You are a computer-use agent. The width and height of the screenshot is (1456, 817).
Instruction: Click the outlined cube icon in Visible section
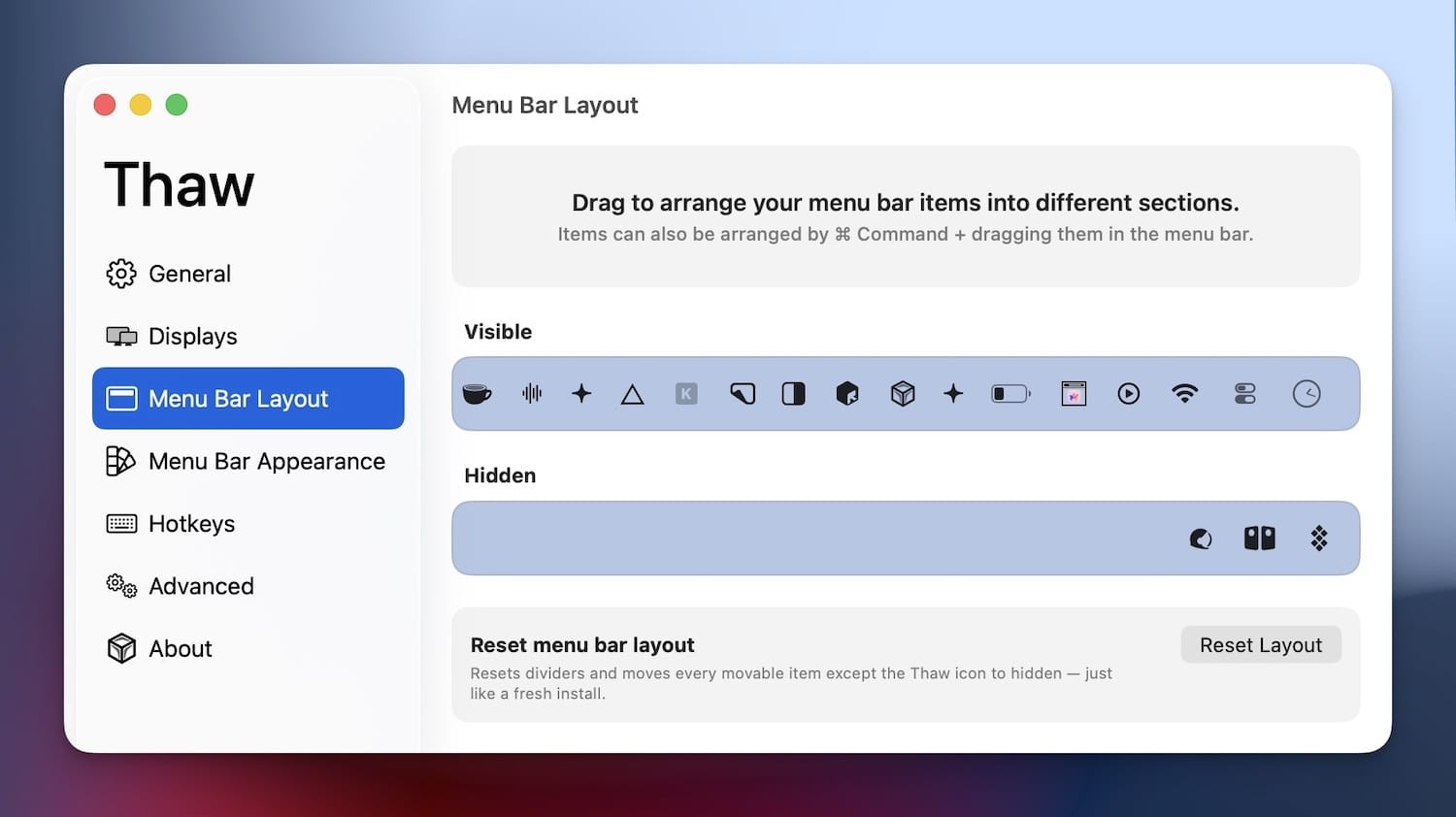tap(903, 393)
